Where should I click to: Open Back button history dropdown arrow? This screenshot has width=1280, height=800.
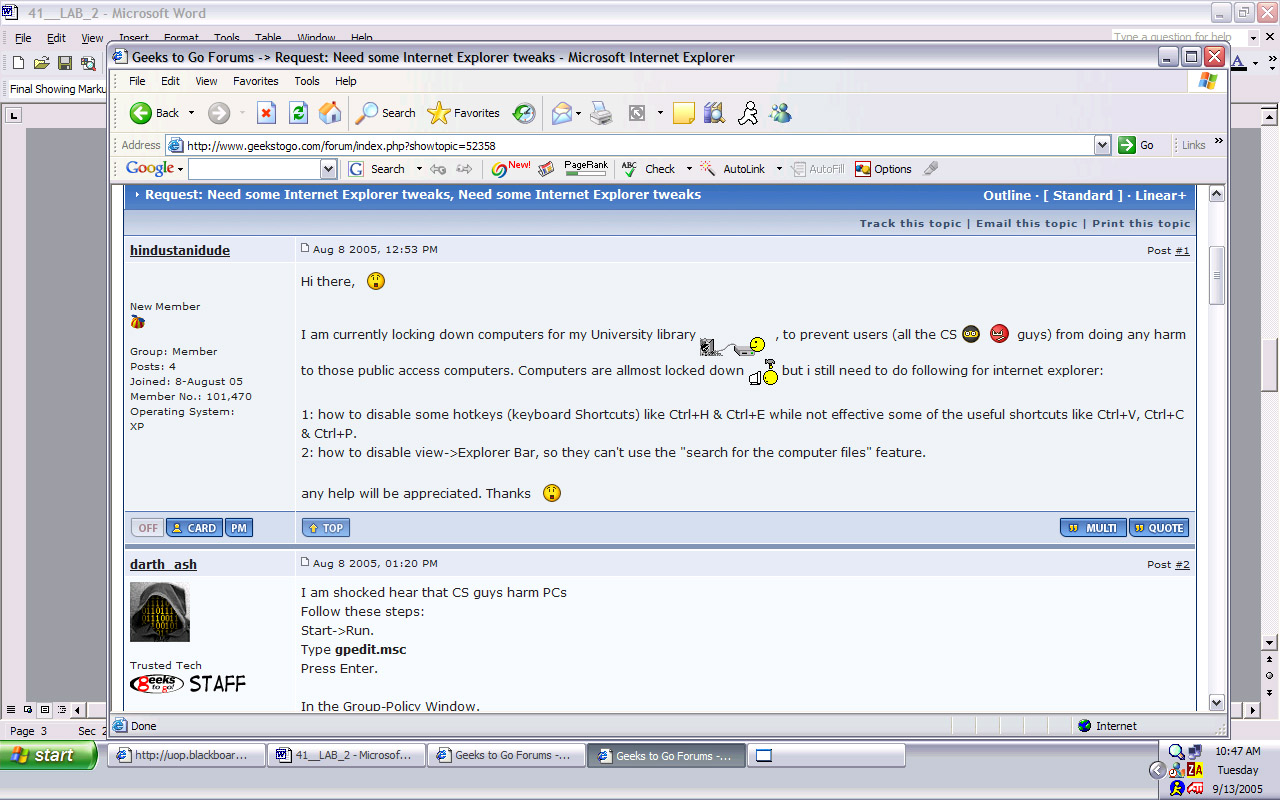tap(192, 113)
